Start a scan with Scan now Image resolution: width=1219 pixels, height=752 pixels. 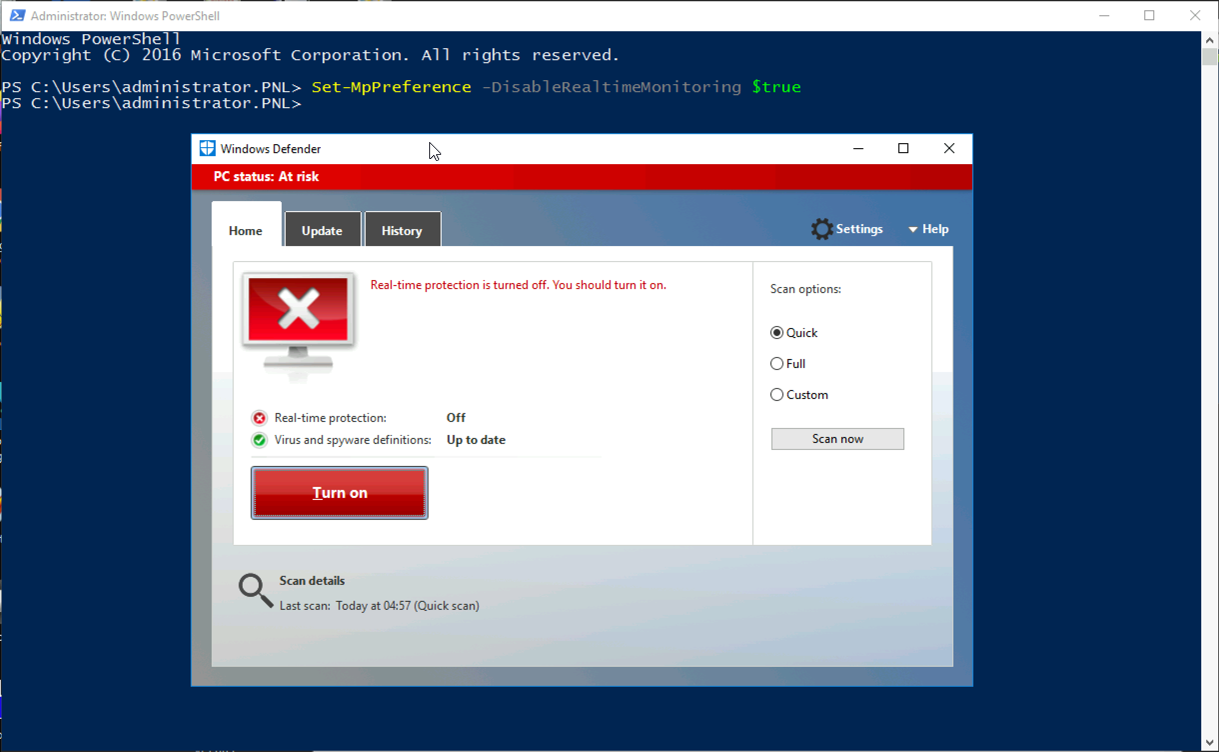point(836,438)
